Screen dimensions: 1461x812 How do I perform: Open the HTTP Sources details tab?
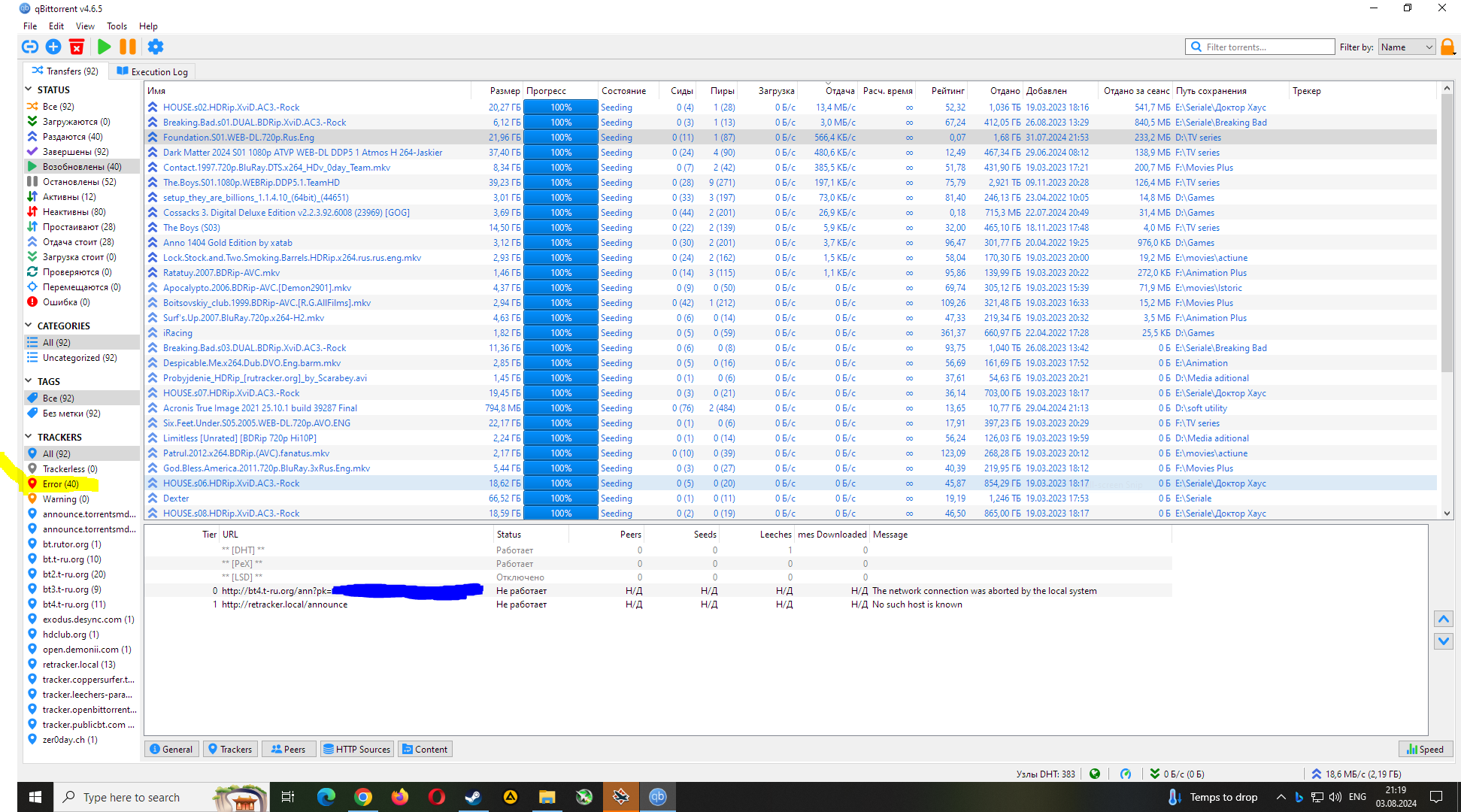356,749
